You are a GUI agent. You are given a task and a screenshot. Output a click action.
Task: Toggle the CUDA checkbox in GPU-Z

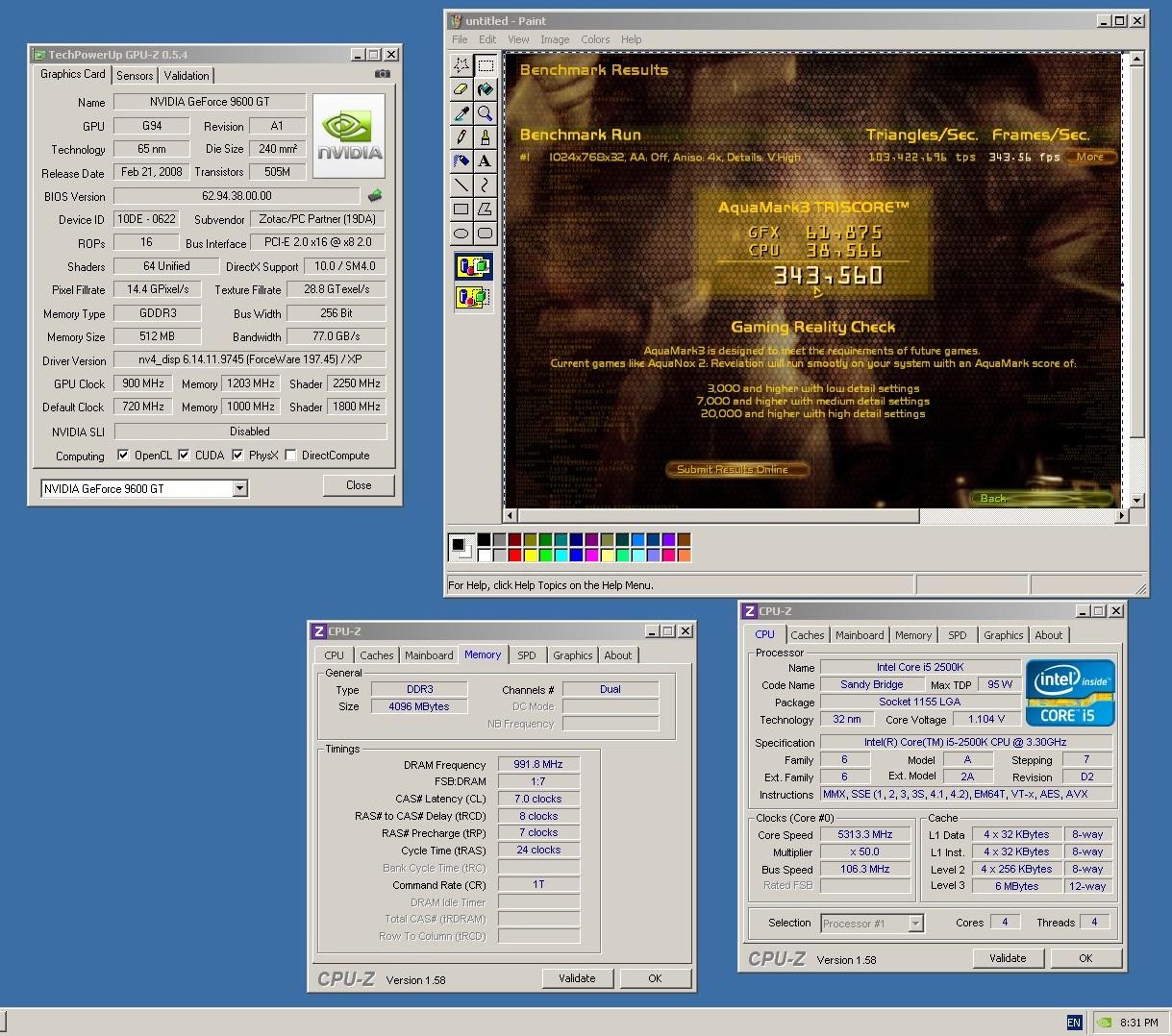pos(184,455)
